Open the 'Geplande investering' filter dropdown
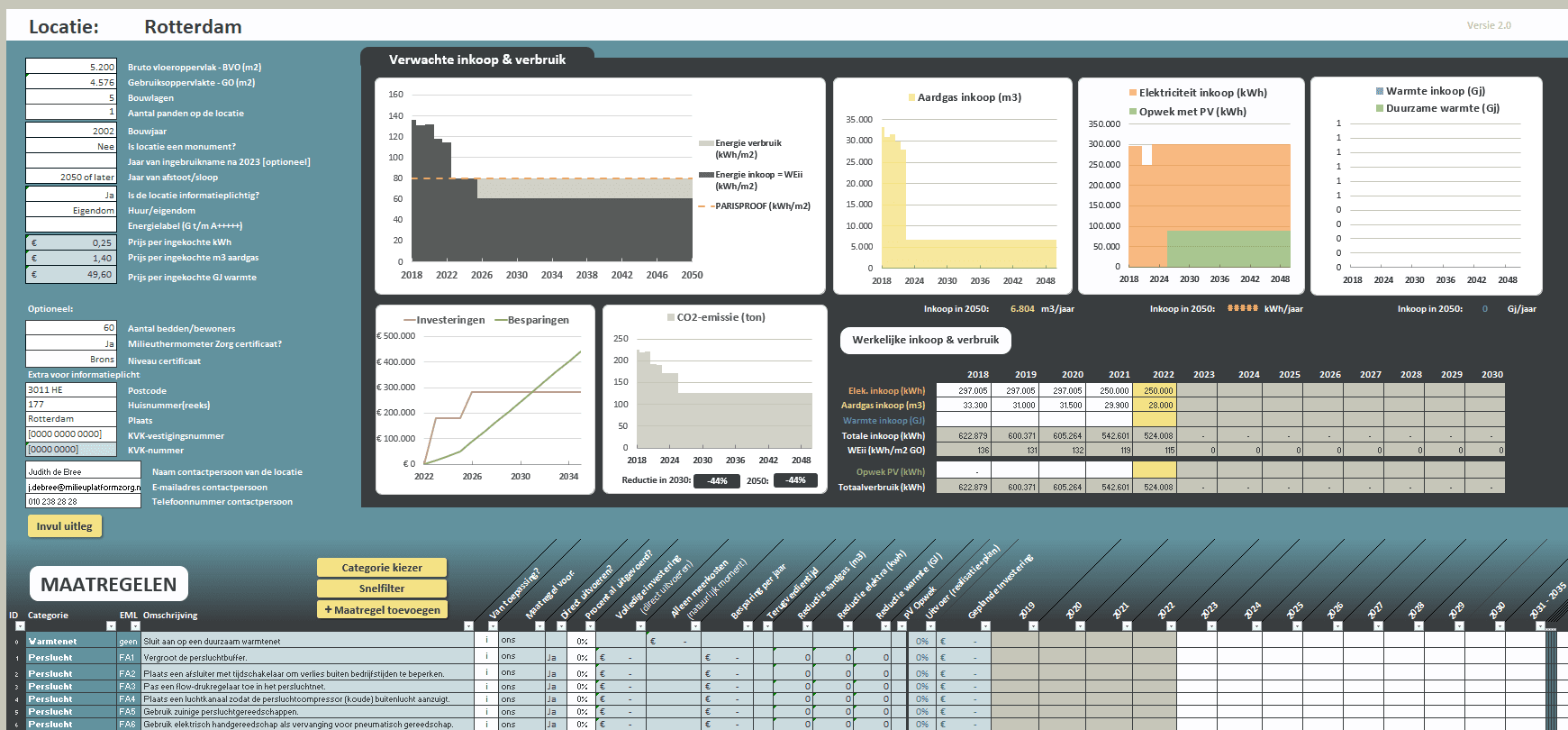The image size is (1568, 730). 985,625
